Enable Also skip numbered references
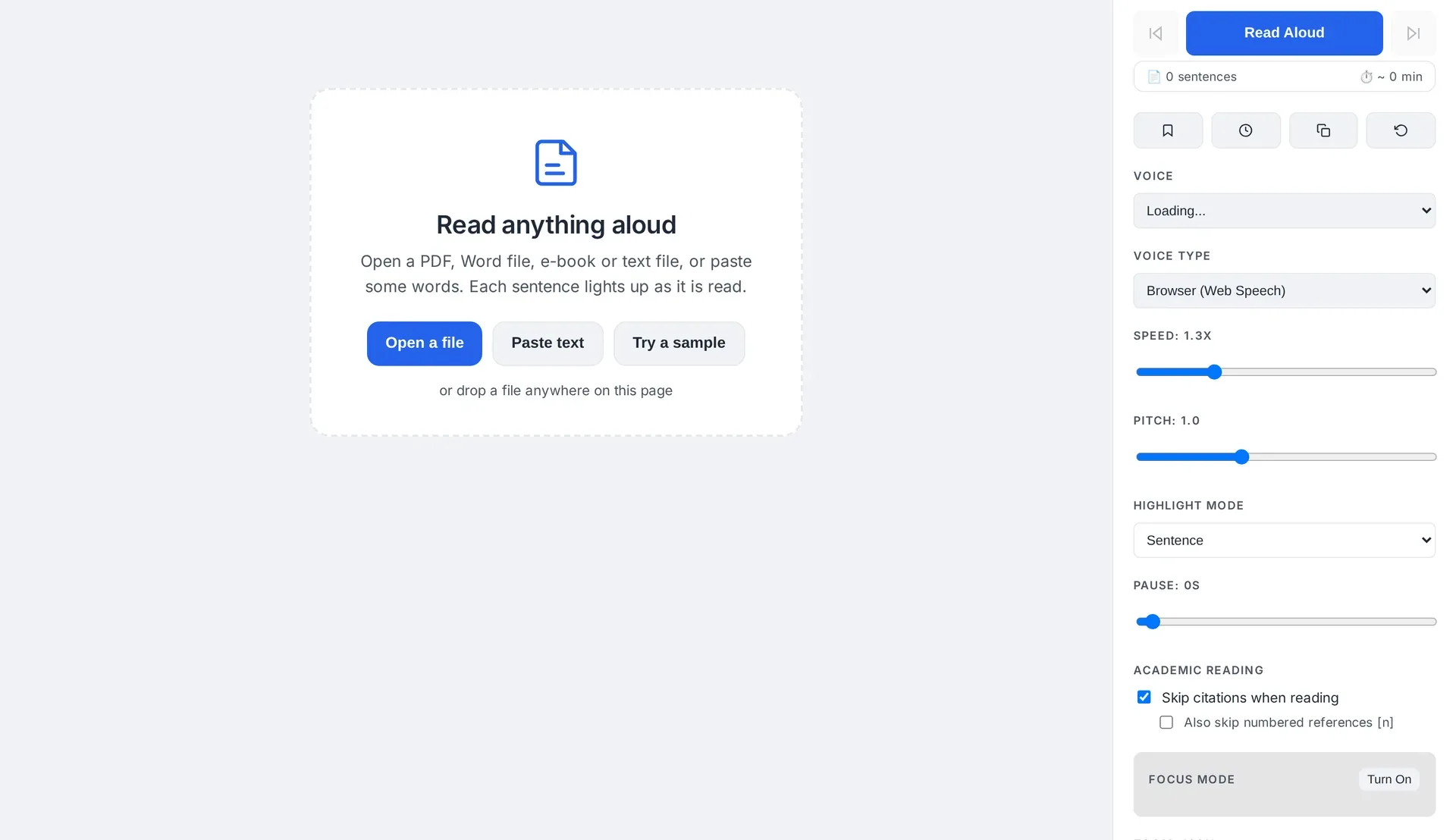The width and height of the screenshot is (1456, 840). (x=1166, y=722)
